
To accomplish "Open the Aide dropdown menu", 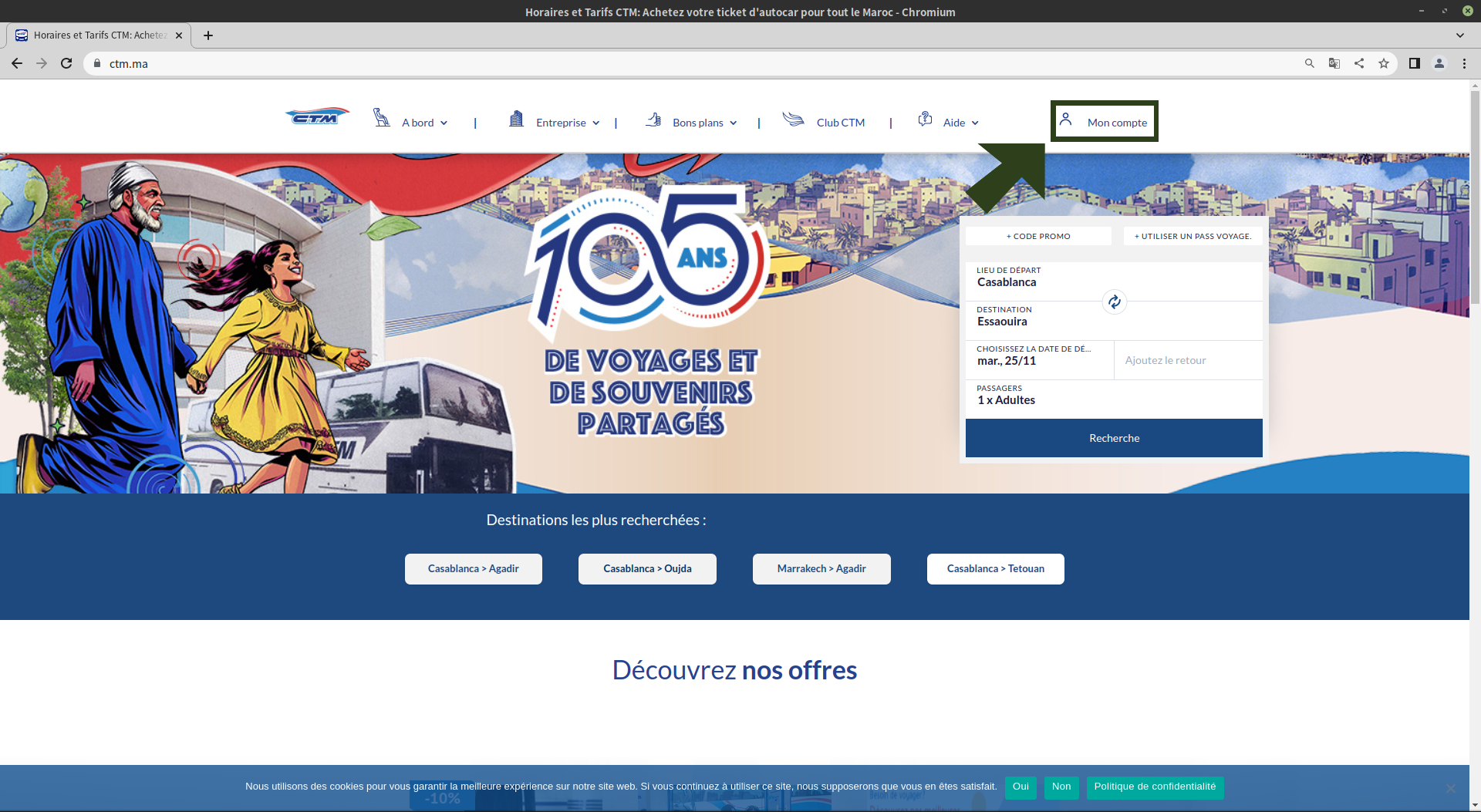I will coord(960,123).
